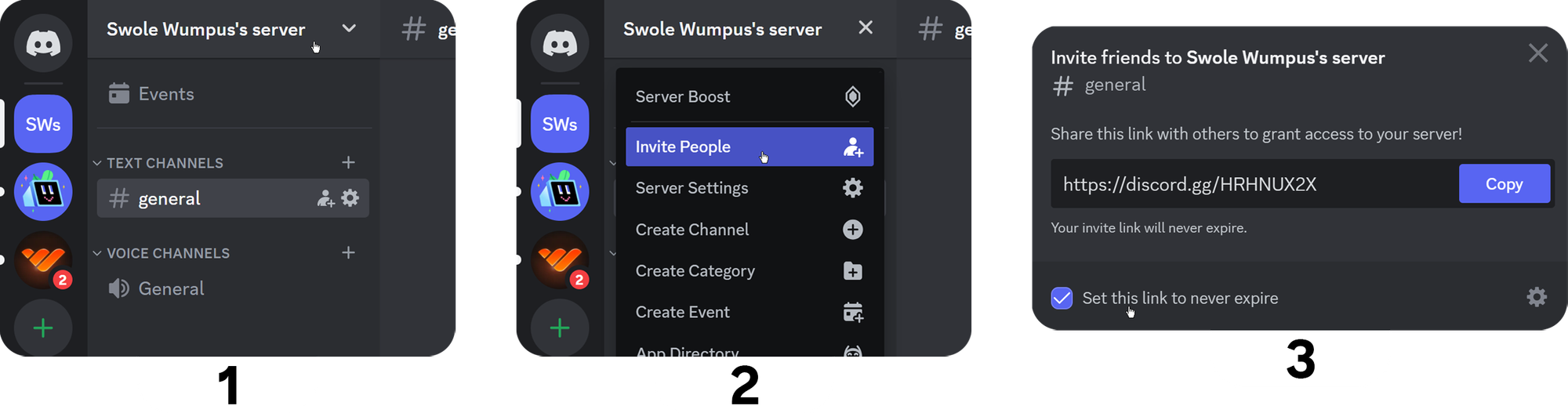Close the Invite friends dialog

(1537, 53)
